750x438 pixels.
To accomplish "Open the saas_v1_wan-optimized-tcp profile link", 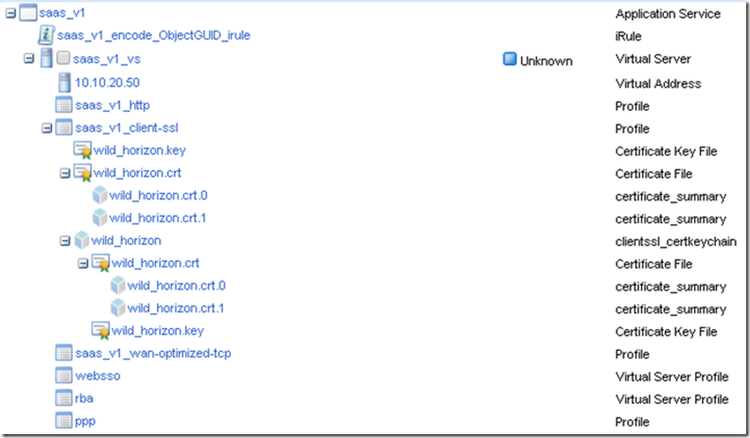I will 153,353.
